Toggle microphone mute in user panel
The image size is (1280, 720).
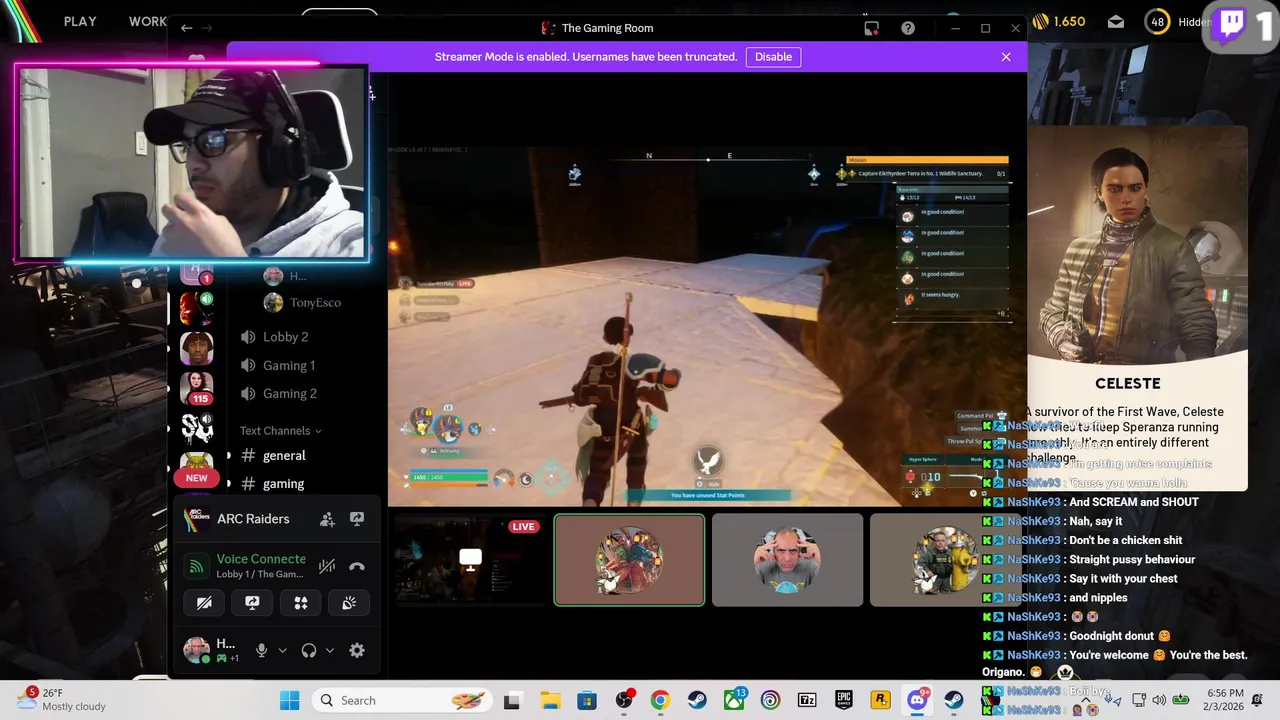tap(261, 650)
